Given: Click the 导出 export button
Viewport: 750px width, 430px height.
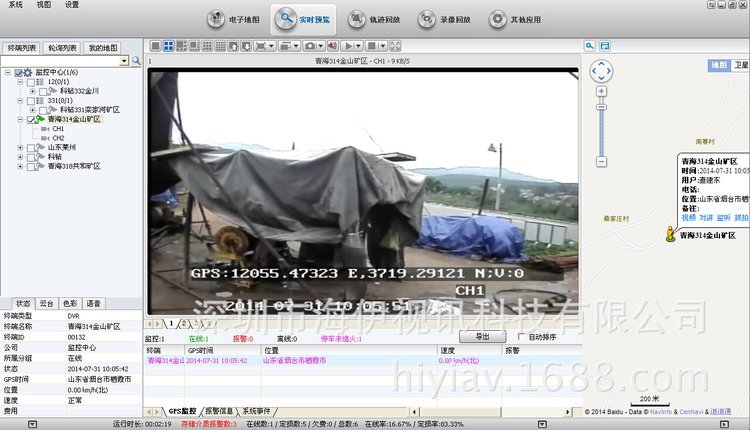Looking at the screenshot, I should click(482, 337).
